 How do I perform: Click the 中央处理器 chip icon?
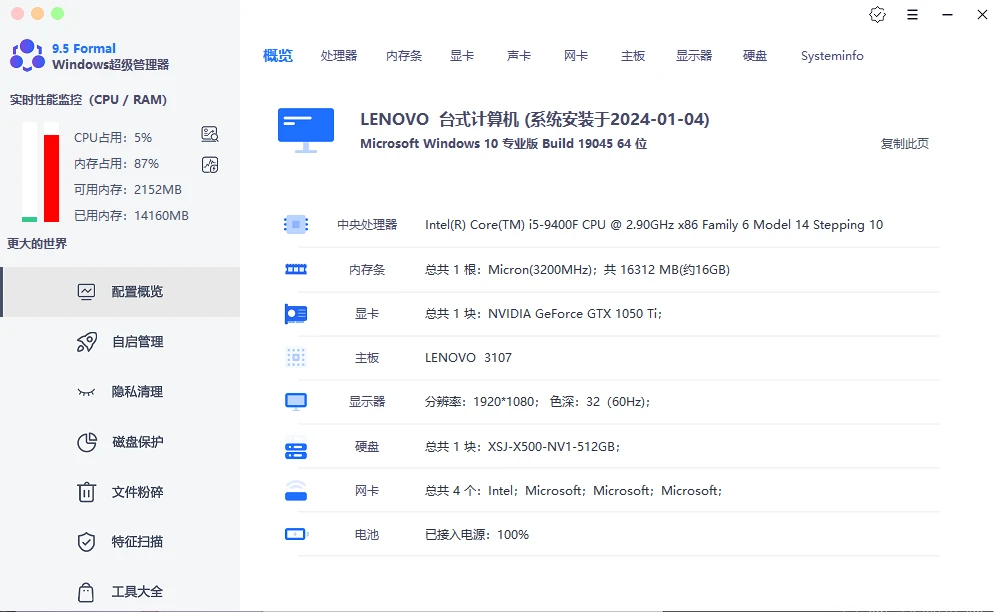click(x=296, y=225)
